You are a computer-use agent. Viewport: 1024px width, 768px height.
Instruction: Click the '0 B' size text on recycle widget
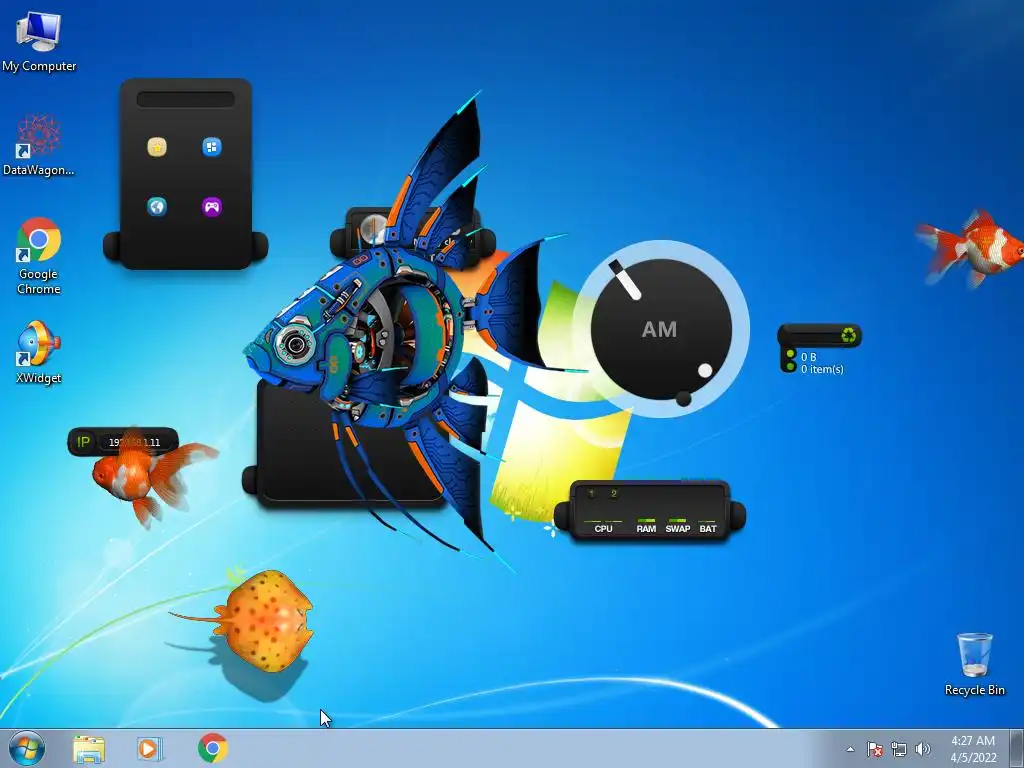pos(808,357)
